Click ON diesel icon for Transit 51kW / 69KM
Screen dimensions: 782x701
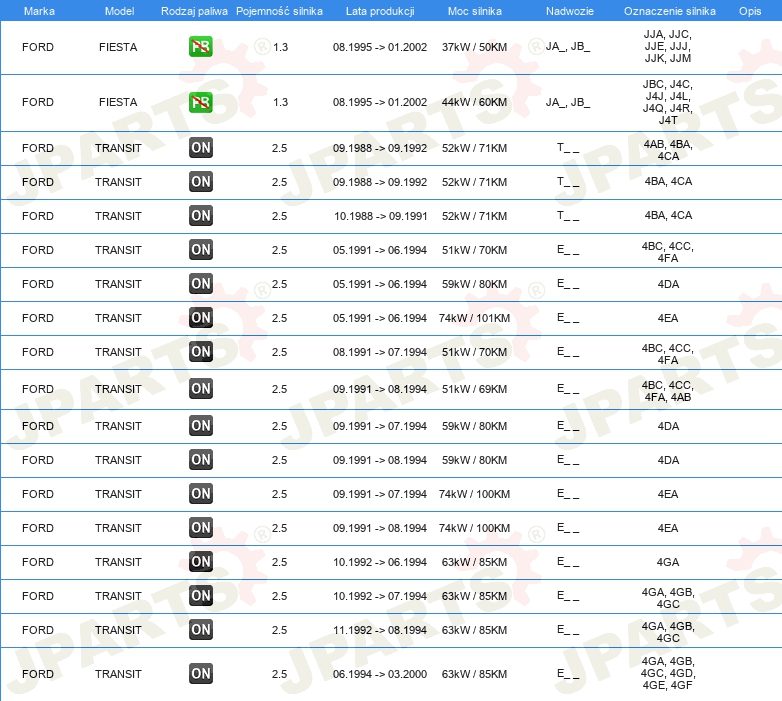point(200,388)
